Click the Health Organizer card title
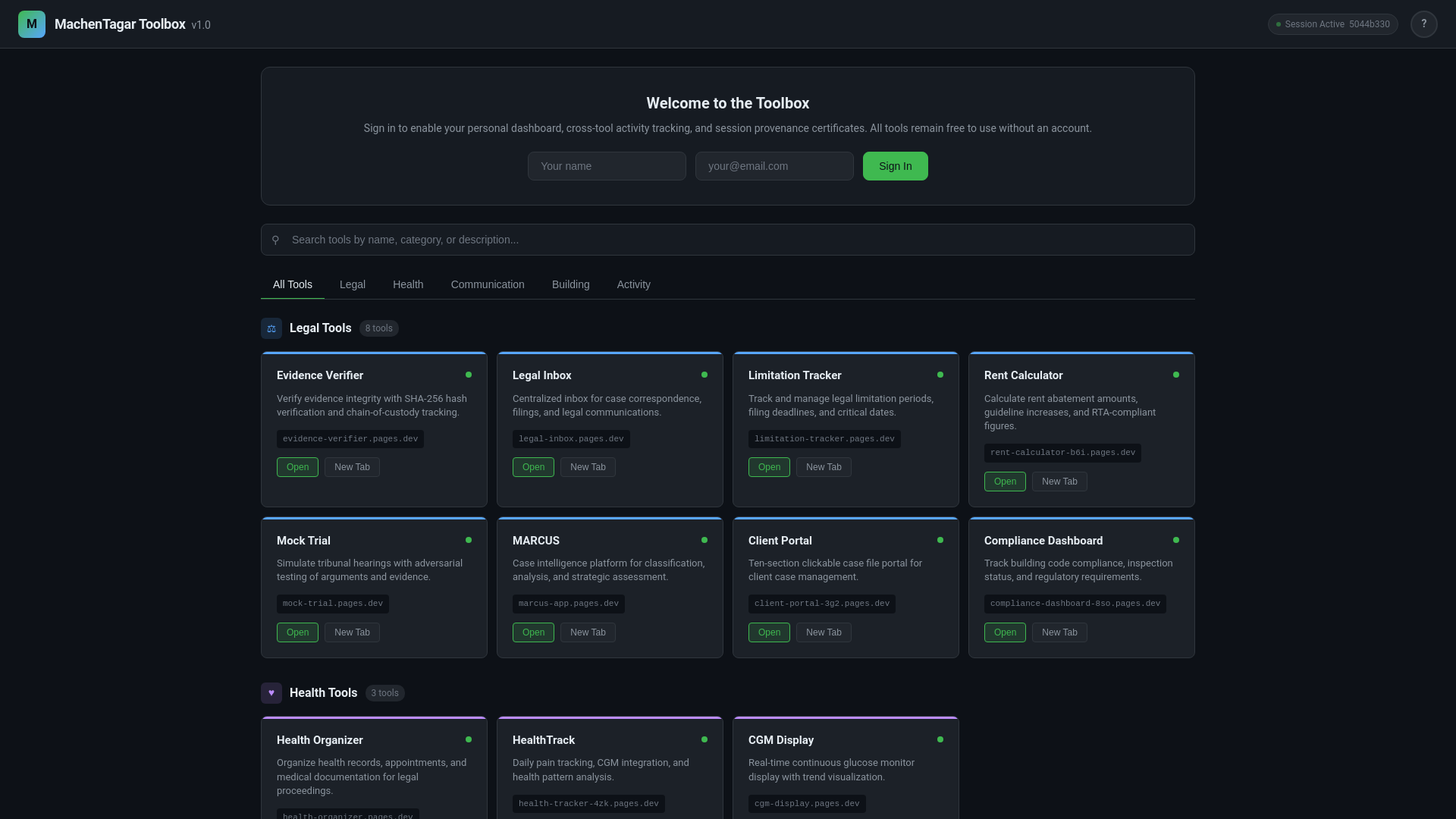 (x=320, y=740)
